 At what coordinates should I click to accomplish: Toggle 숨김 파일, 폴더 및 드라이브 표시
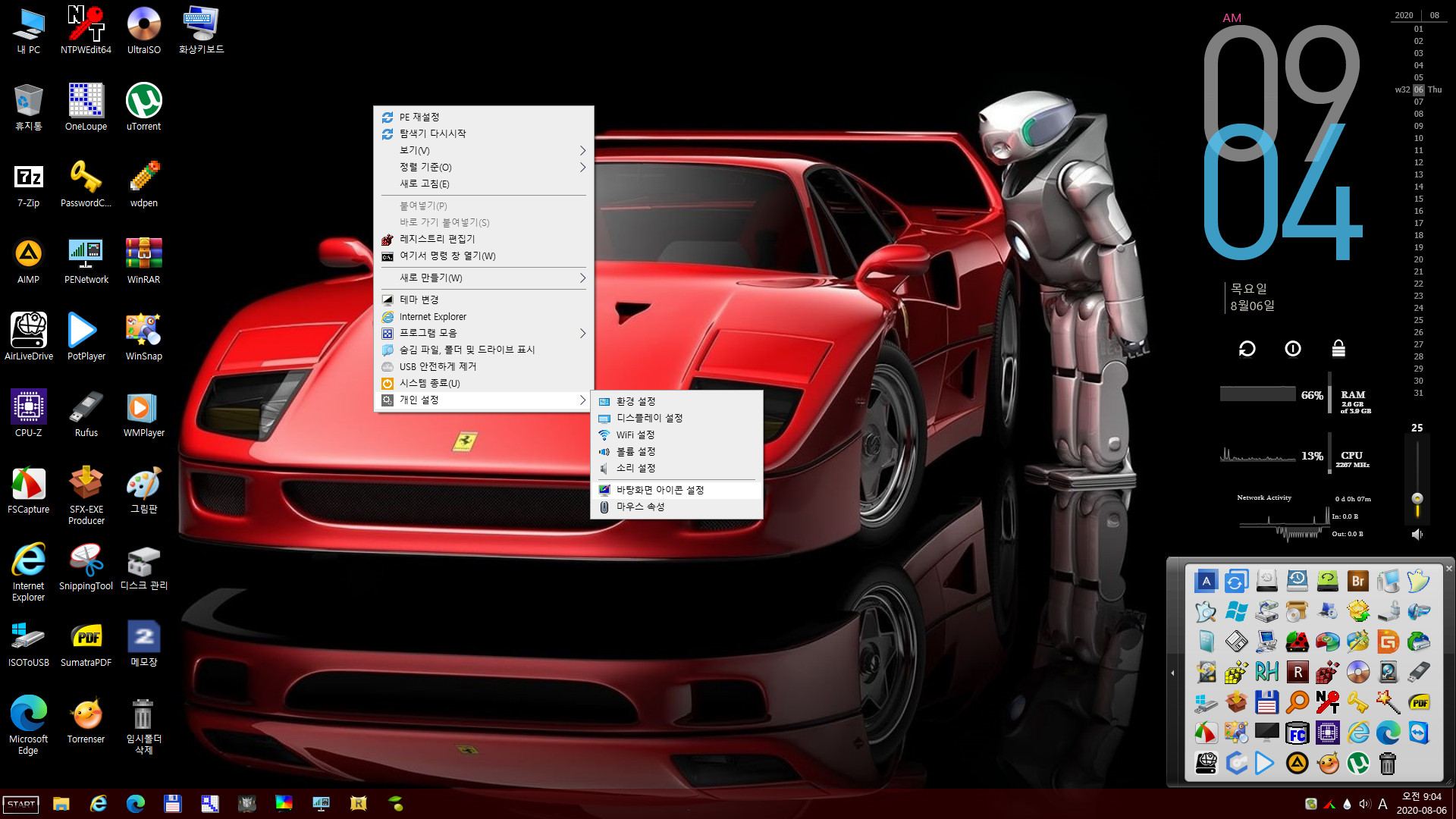tap(483, 350)
